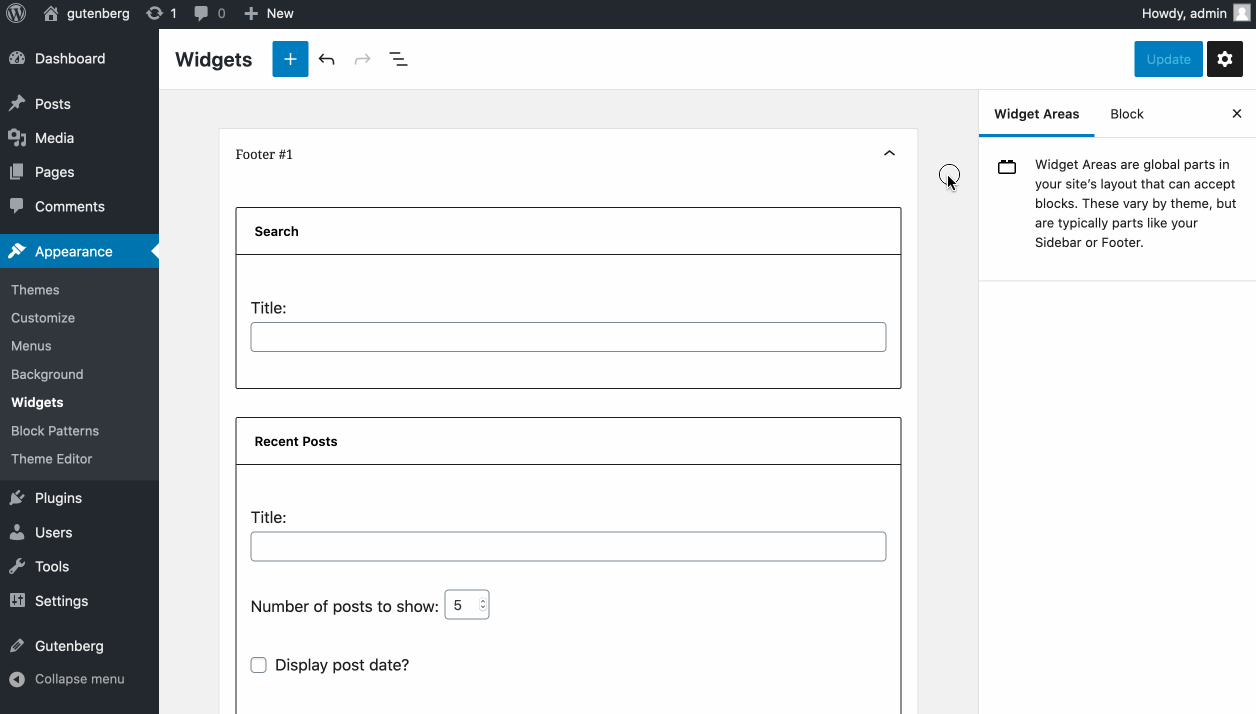Click the Tools wrench icon
The height and width of the screenshot is (714, 1256).
click(17, 566)
